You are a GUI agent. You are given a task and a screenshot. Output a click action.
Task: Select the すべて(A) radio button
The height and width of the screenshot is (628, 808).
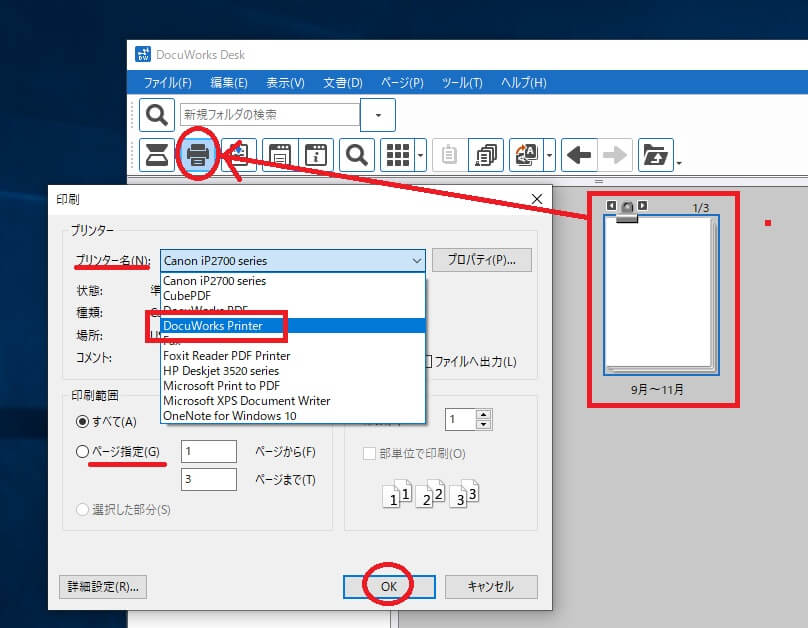pos(83,421)
